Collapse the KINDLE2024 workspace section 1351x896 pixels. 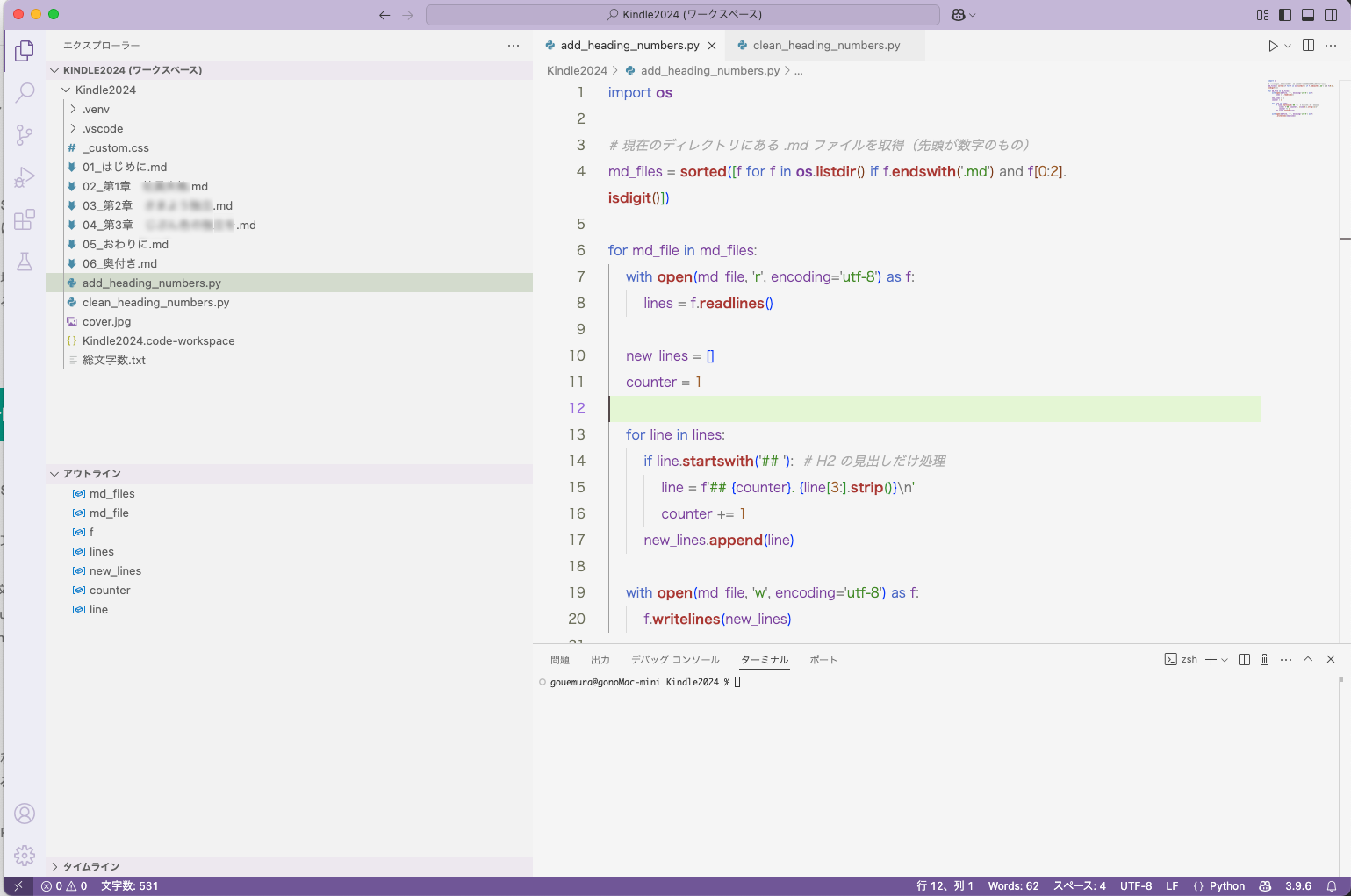(x=289, y=70)
